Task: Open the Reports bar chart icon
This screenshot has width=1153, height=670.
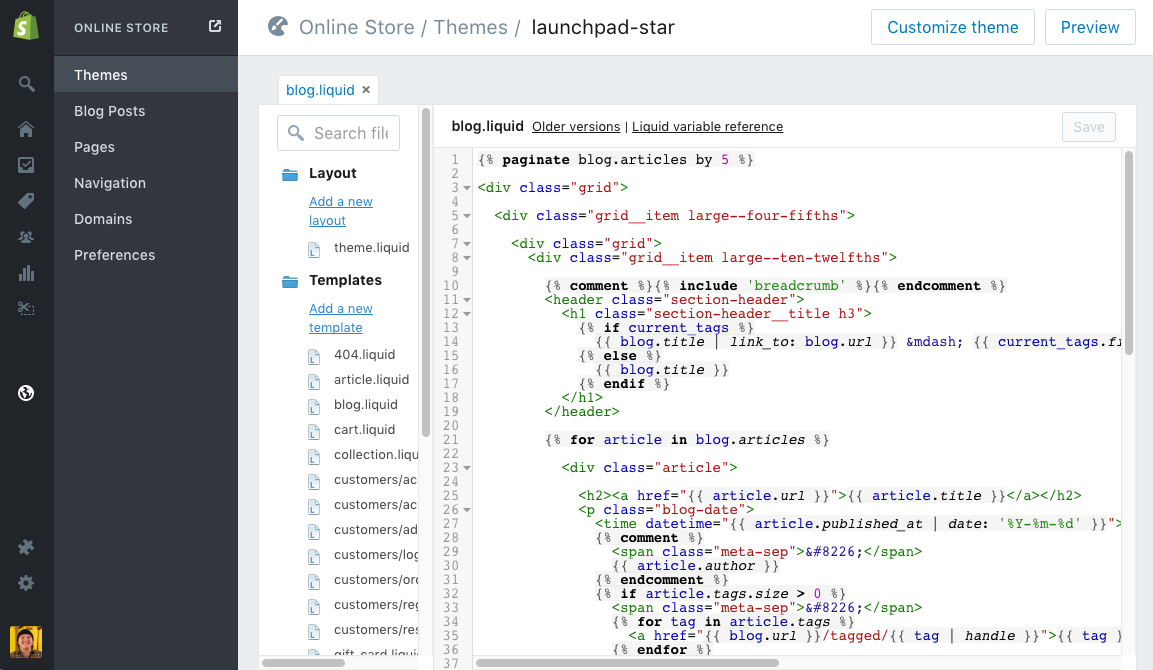Action: pos(26,274)
